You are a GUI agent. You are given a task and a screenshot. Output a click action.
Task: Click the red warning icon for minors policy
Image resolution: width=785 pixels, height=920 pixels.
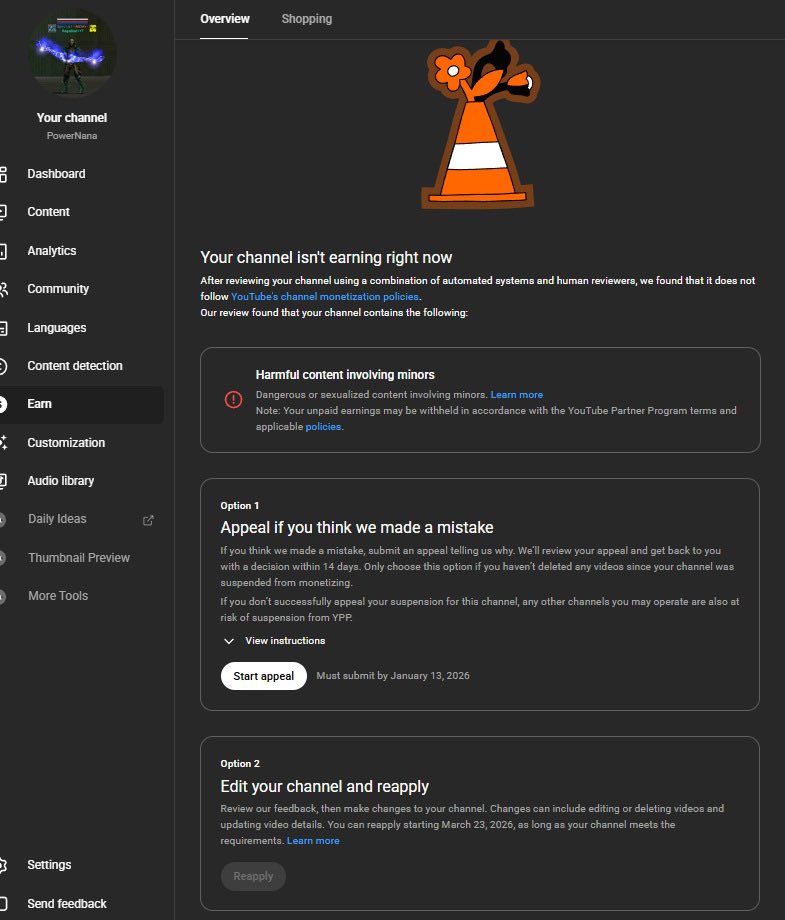[234, 400]
